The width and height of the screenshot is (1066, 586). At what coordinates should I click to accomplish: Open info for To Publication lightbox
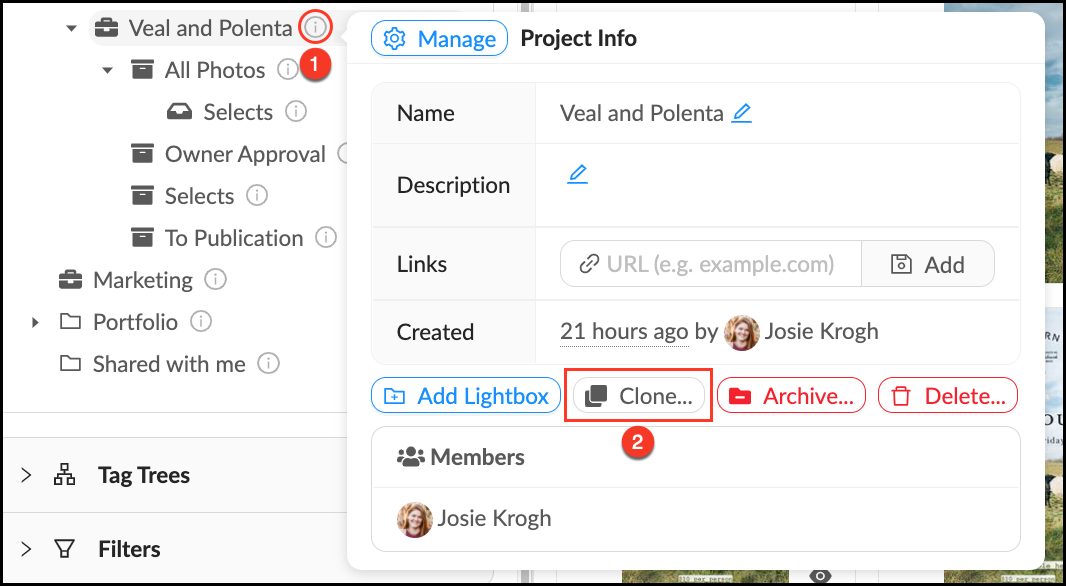pyautogui.click(x=325, y=238)
